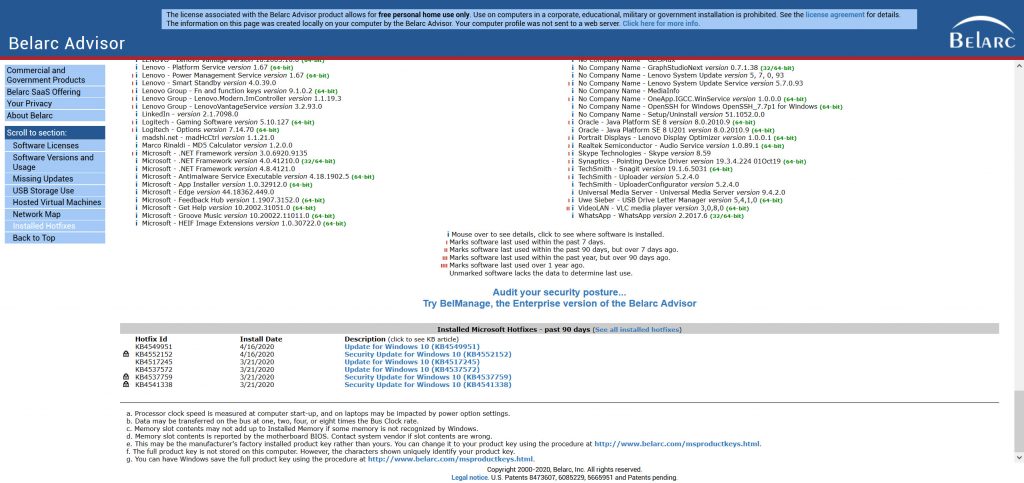Click the Belarc logo in header

pos(982,33)
